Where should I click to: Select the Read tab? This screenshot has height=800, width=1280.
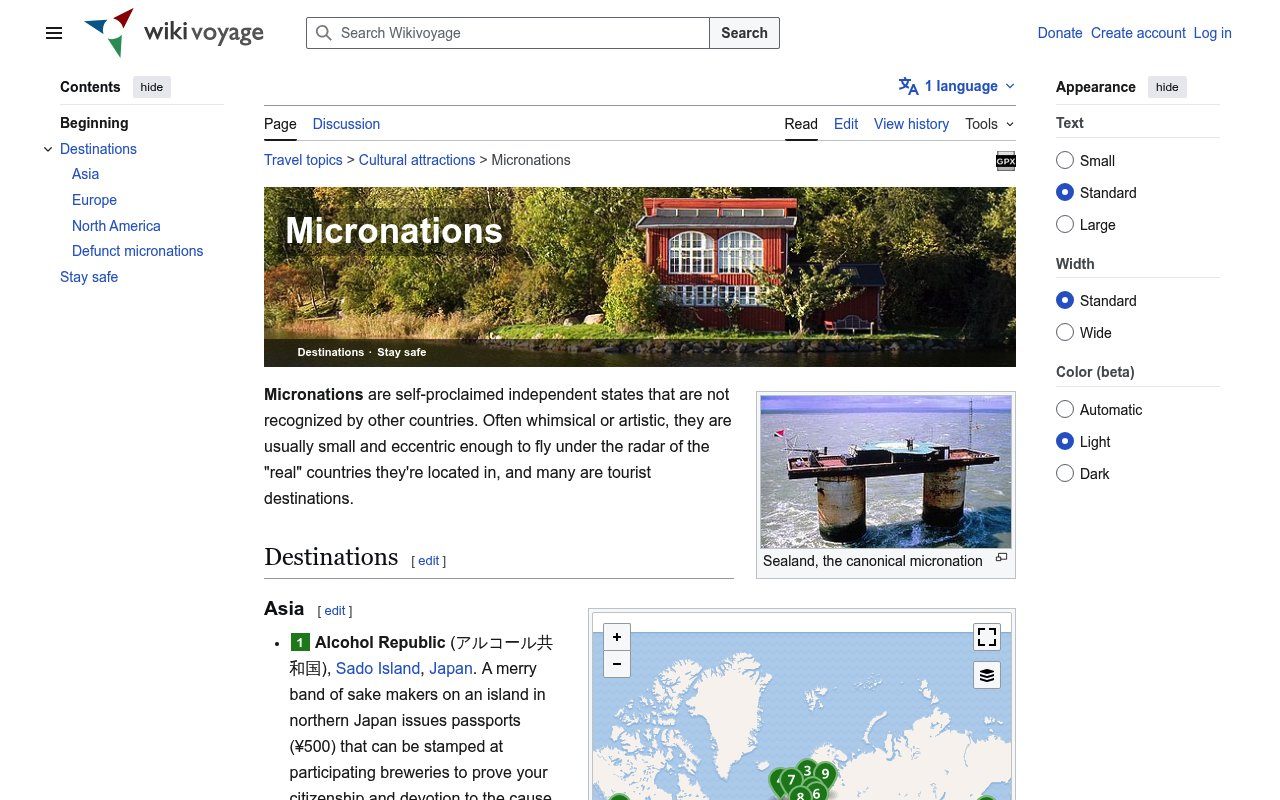point(801,124)
